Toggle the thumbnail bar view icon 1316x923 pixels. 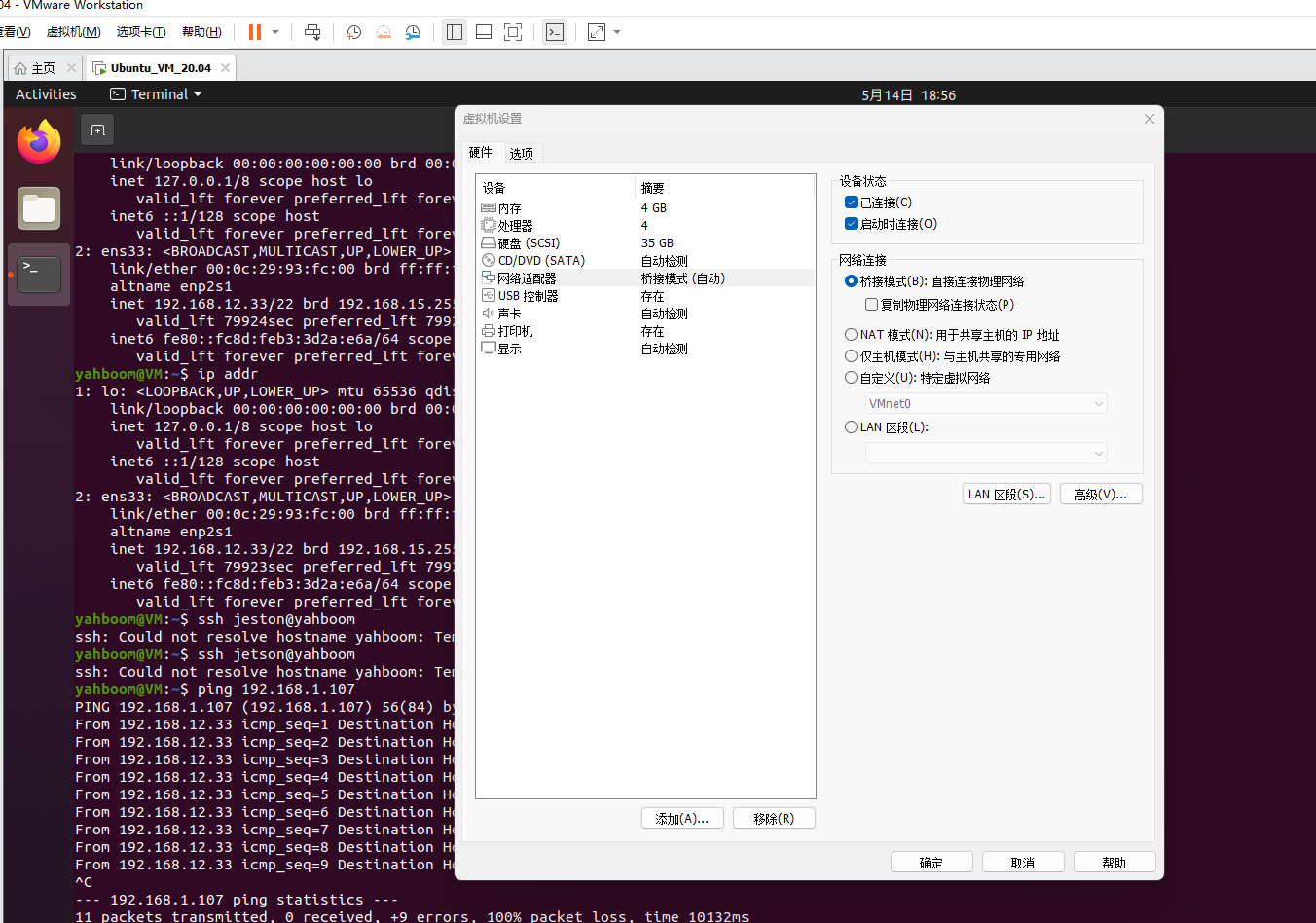[484, 32]
